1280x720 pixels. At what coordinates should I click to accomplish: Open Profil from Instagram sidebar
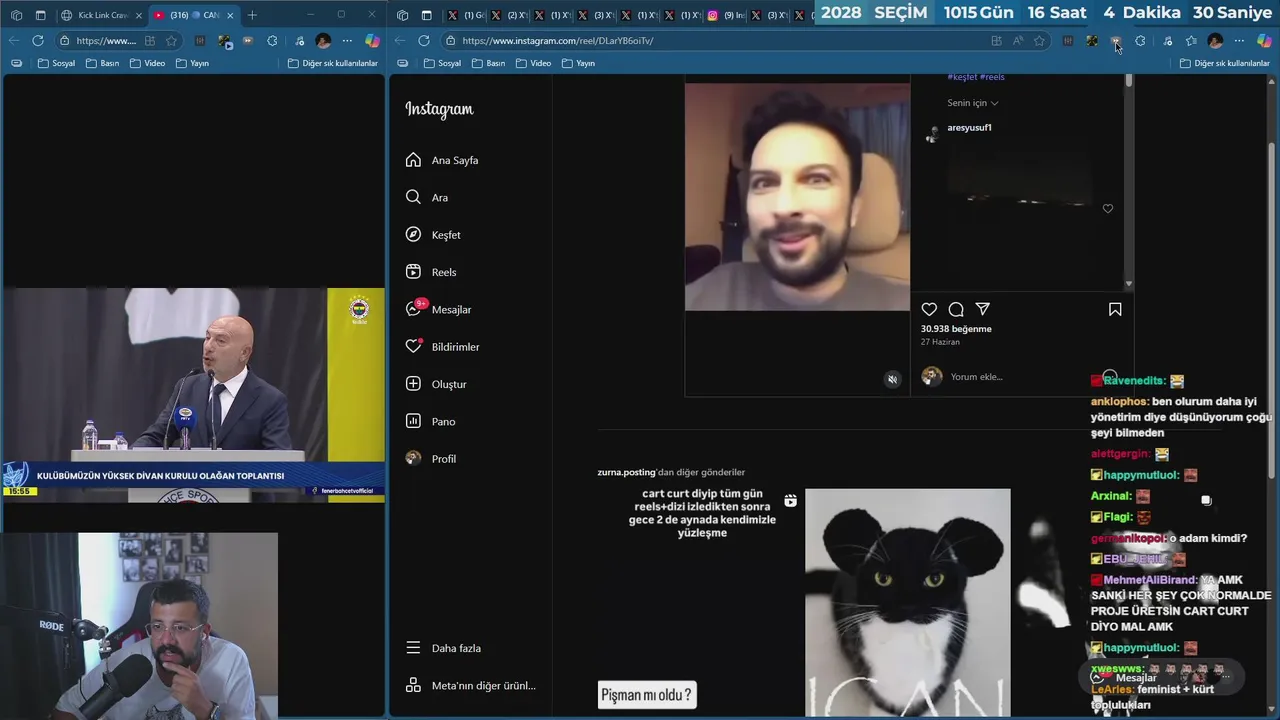coord(431,459)
